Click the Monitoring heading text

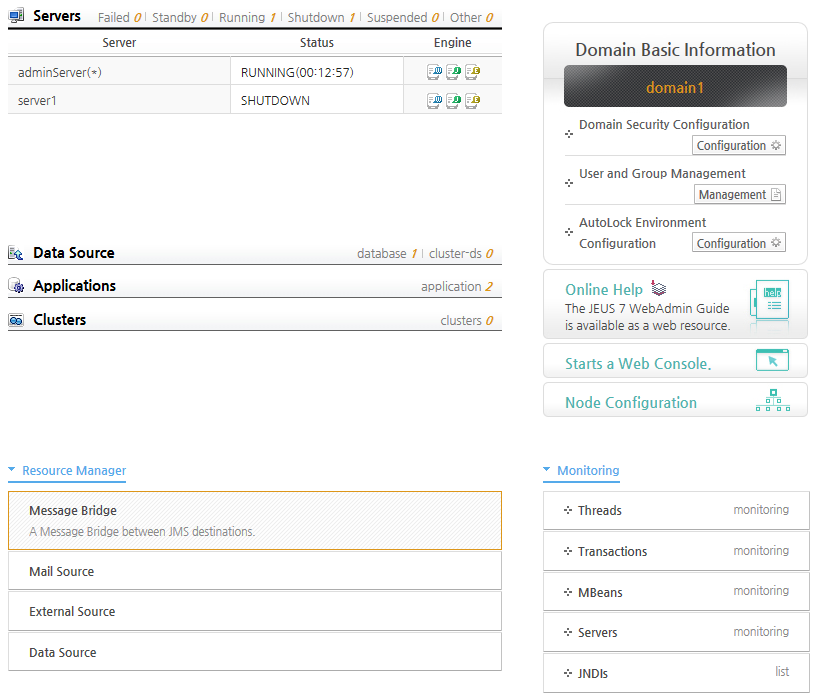(588, 471)
